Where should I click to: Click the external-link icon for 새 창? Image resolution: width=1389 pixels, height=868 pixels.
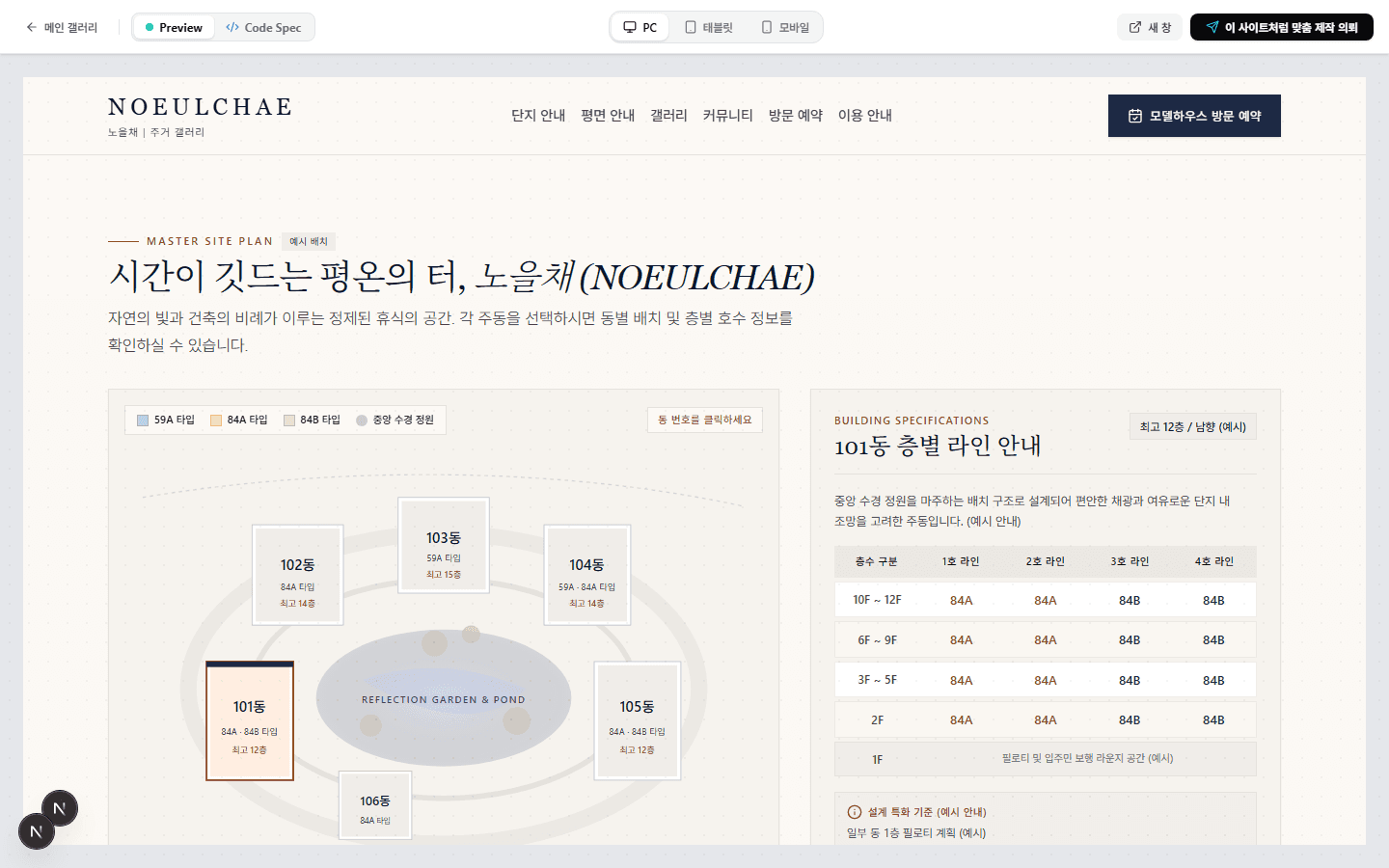click(x=1135, y=27)
